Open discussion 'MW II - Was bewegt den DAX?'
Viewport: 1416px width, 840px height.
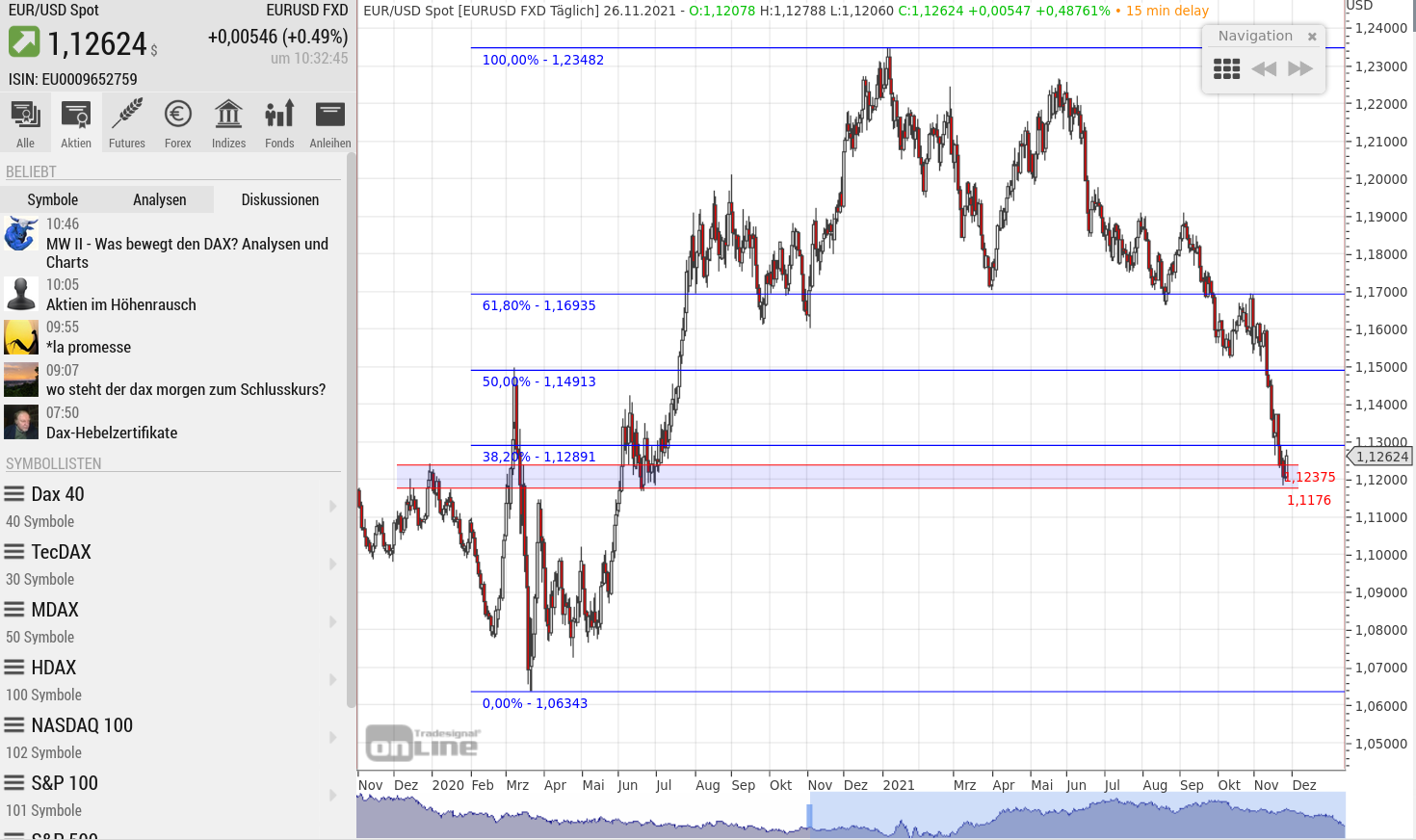click(x=188, y=253)
